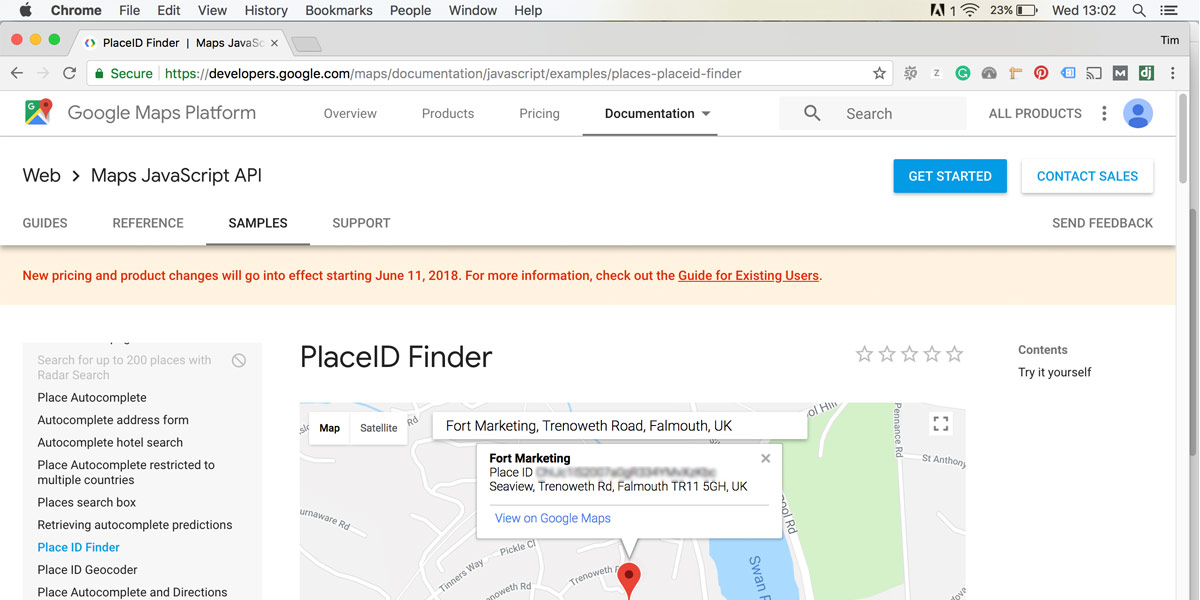Select the SAMPLES tab

(x=258, y=223)
